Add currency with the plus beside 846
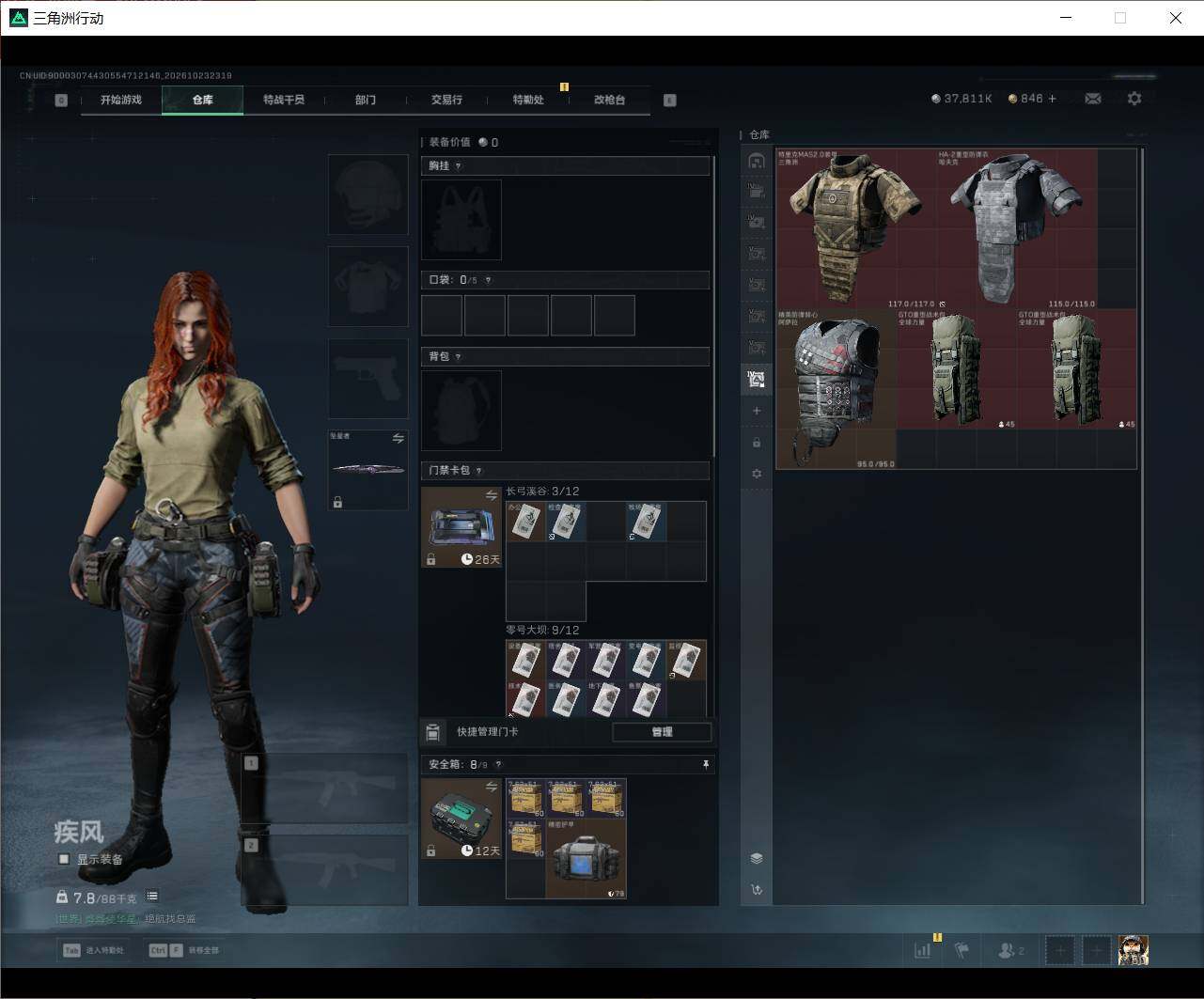The height and width of the screenshot is (999, 1204). coord(1052,99)
